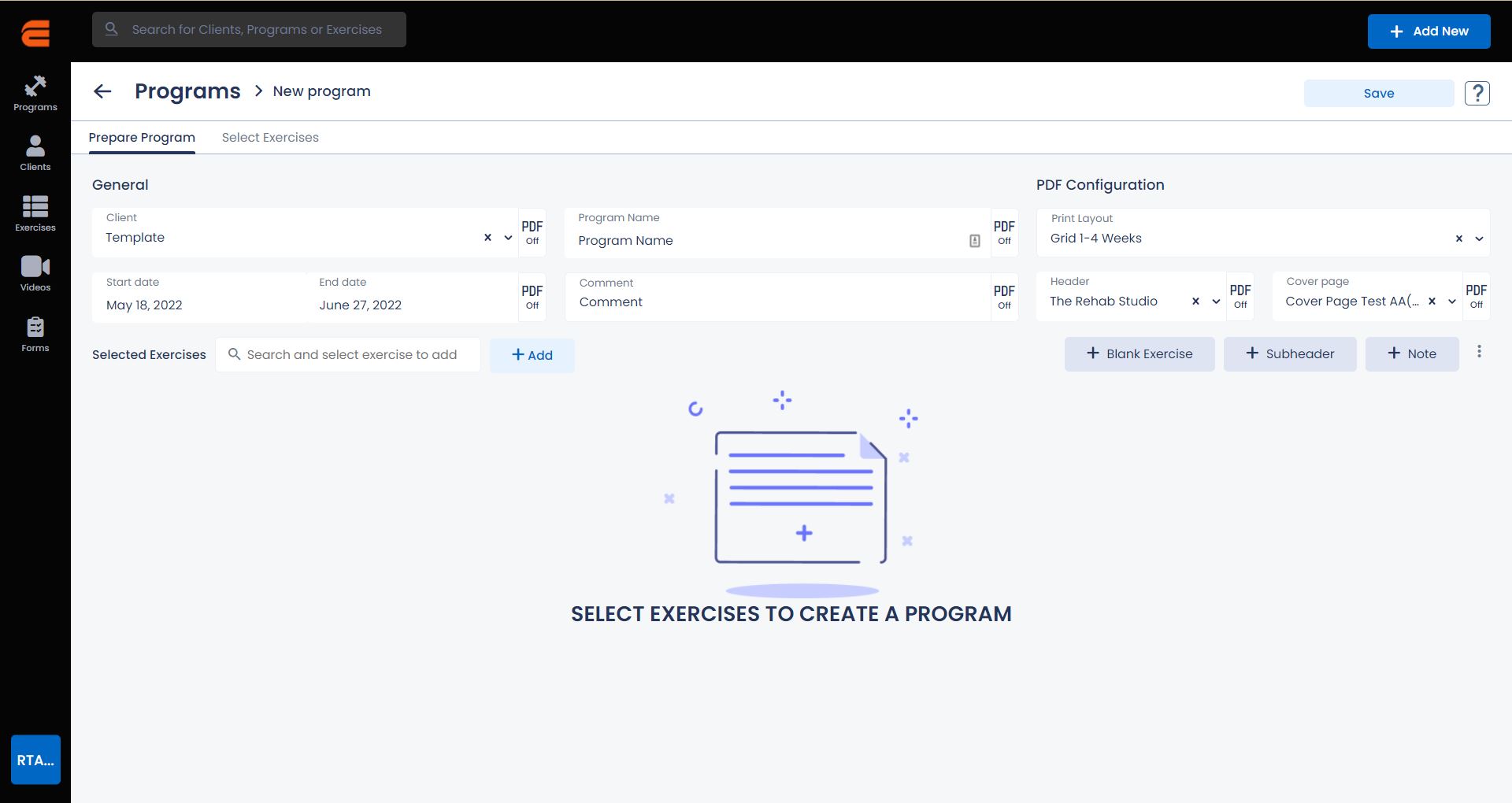The height and width of the screenshot is (803, 1512).
Task: Open the Exercises library icon
Action: (35, 213)
